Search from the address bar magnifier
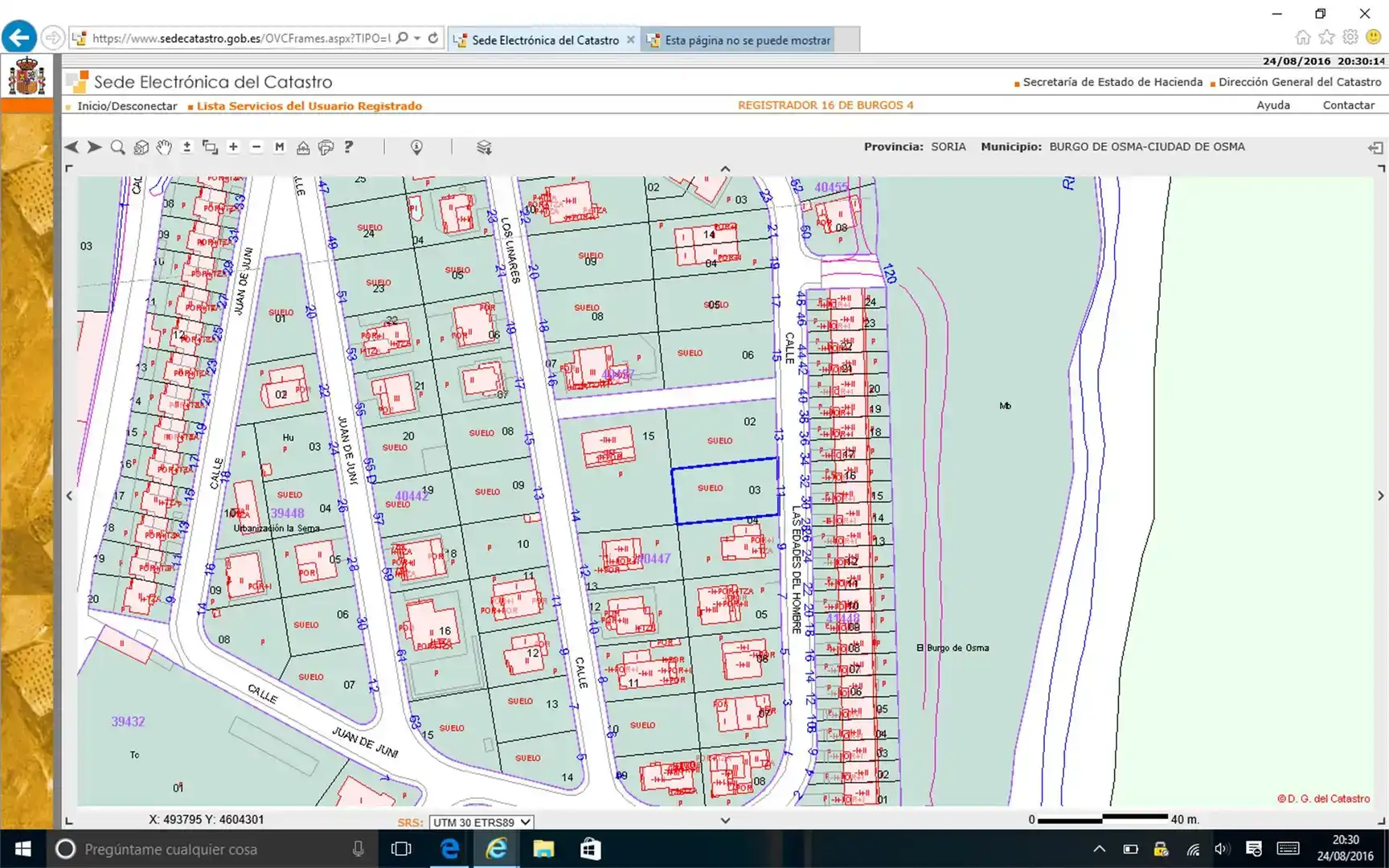 click(x=402, y=38)
